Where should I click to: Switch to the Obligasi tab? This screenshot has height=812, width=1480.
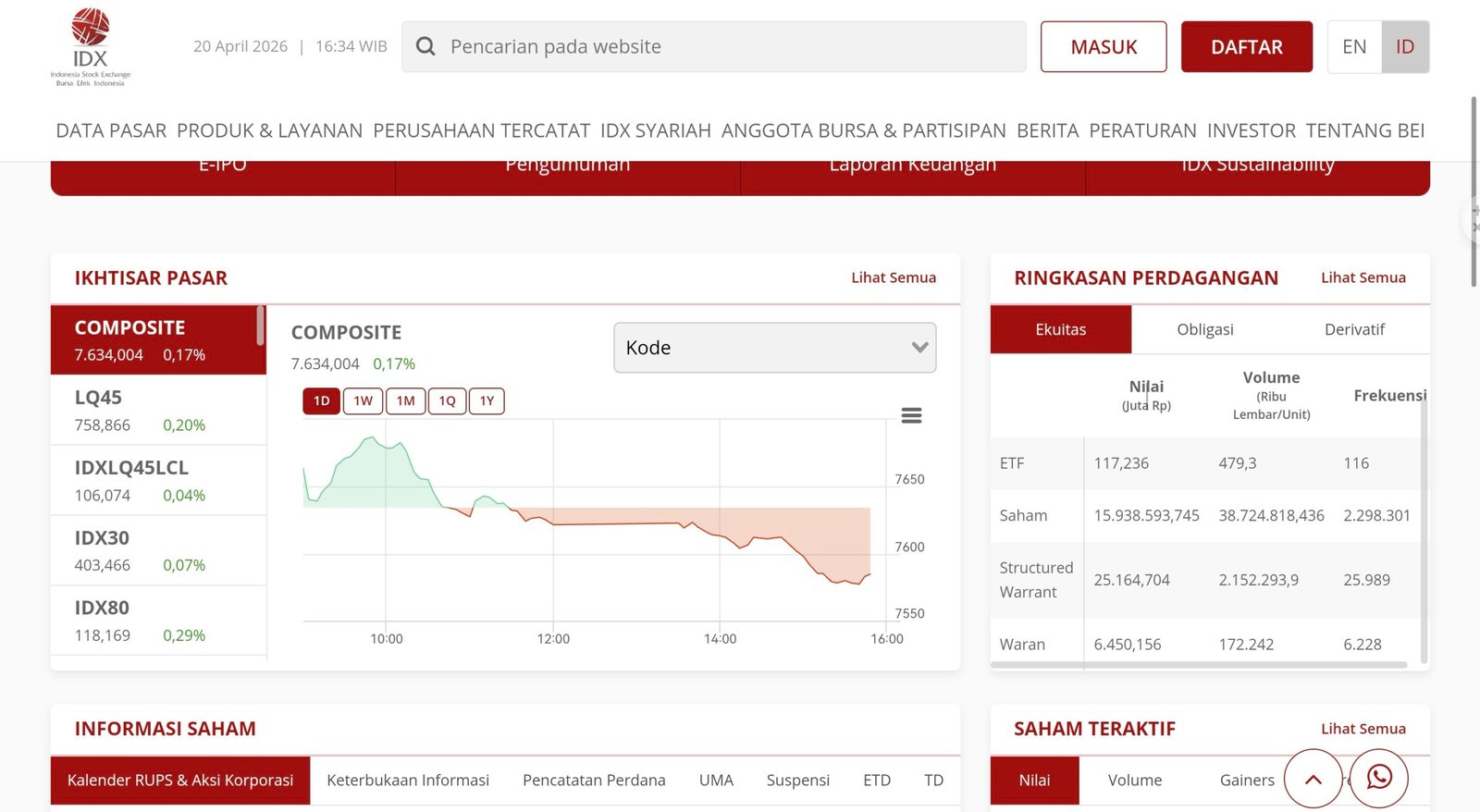click(x=1204, y=329)
